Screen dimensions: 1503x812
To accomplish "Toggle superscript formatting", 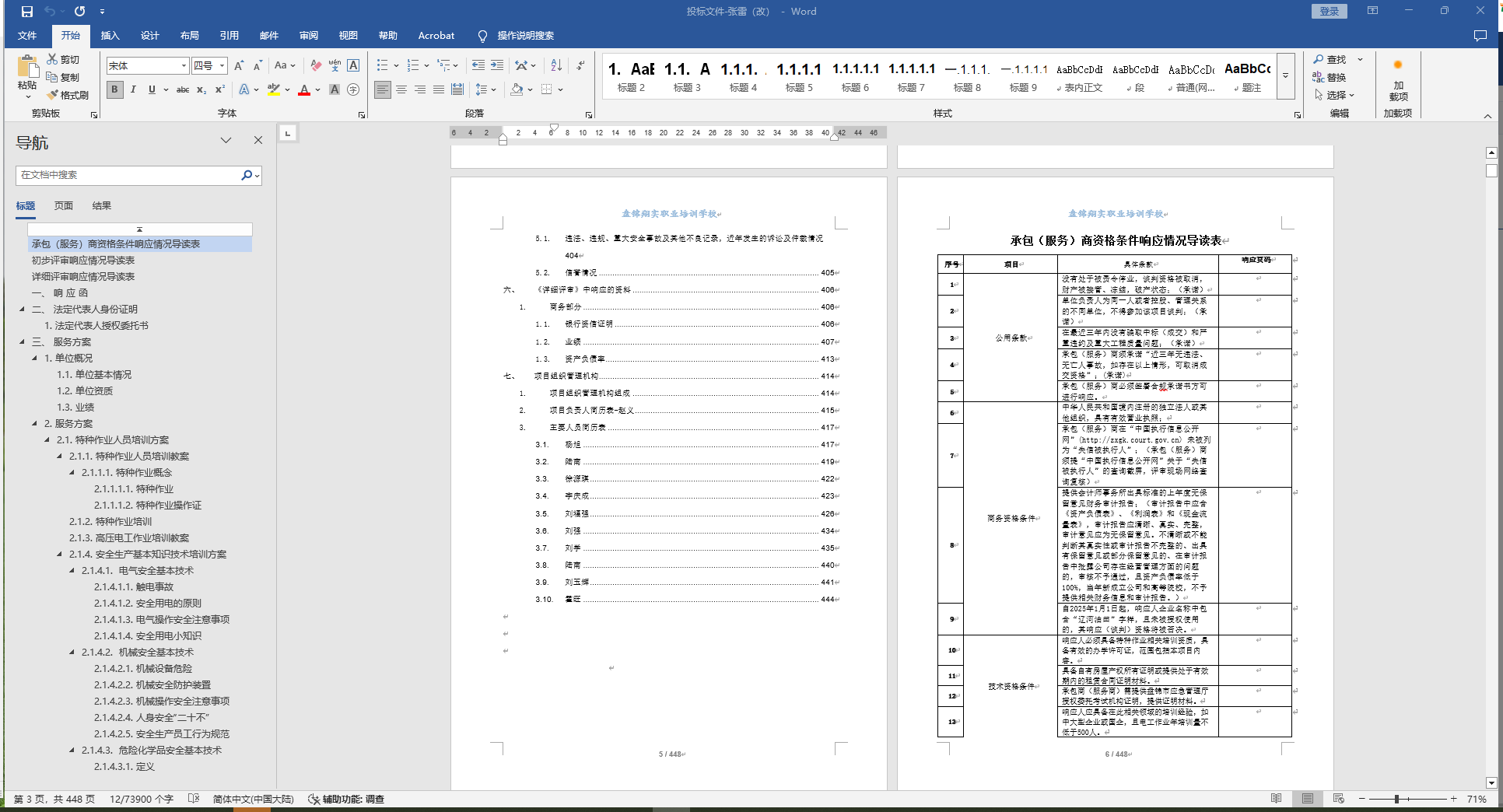I will click(220, 89).
